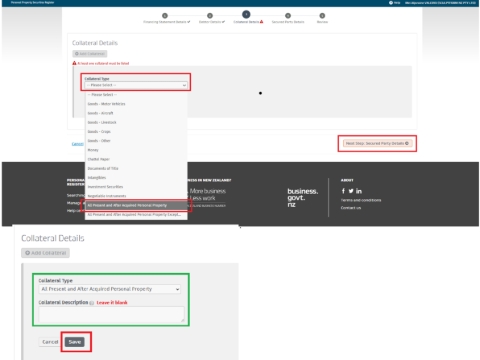The height and width of the screenshot is (360, 480).
Task: Click Collateral Description help icon
Action: (x=92, y=303)
